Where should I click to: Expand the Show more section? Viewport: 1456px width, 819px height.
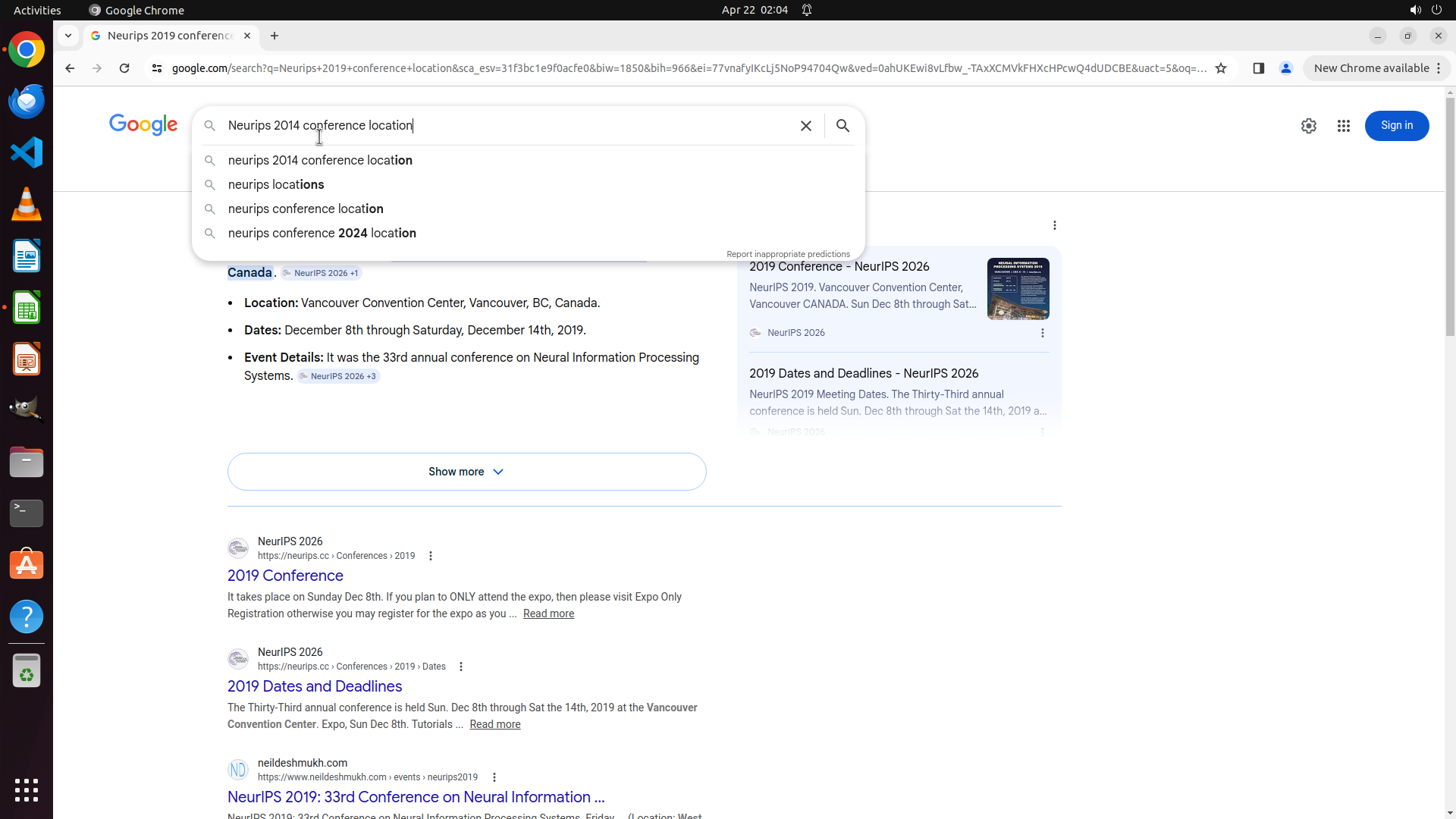coord(466,472)
